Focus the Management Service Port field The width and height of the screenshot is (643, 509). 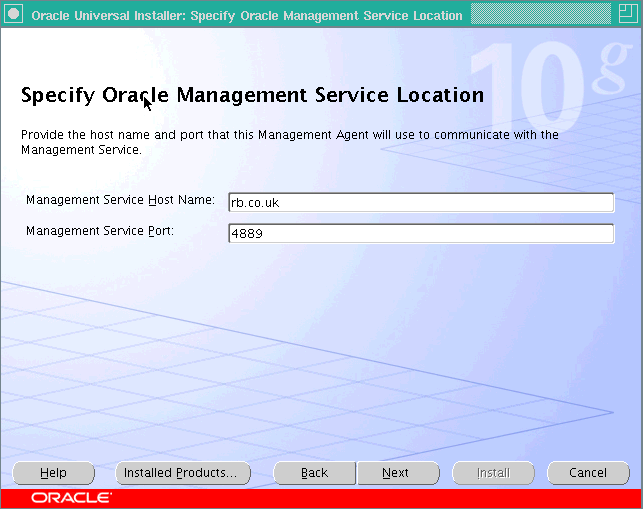pyautogui.click(x=420, y=233)
